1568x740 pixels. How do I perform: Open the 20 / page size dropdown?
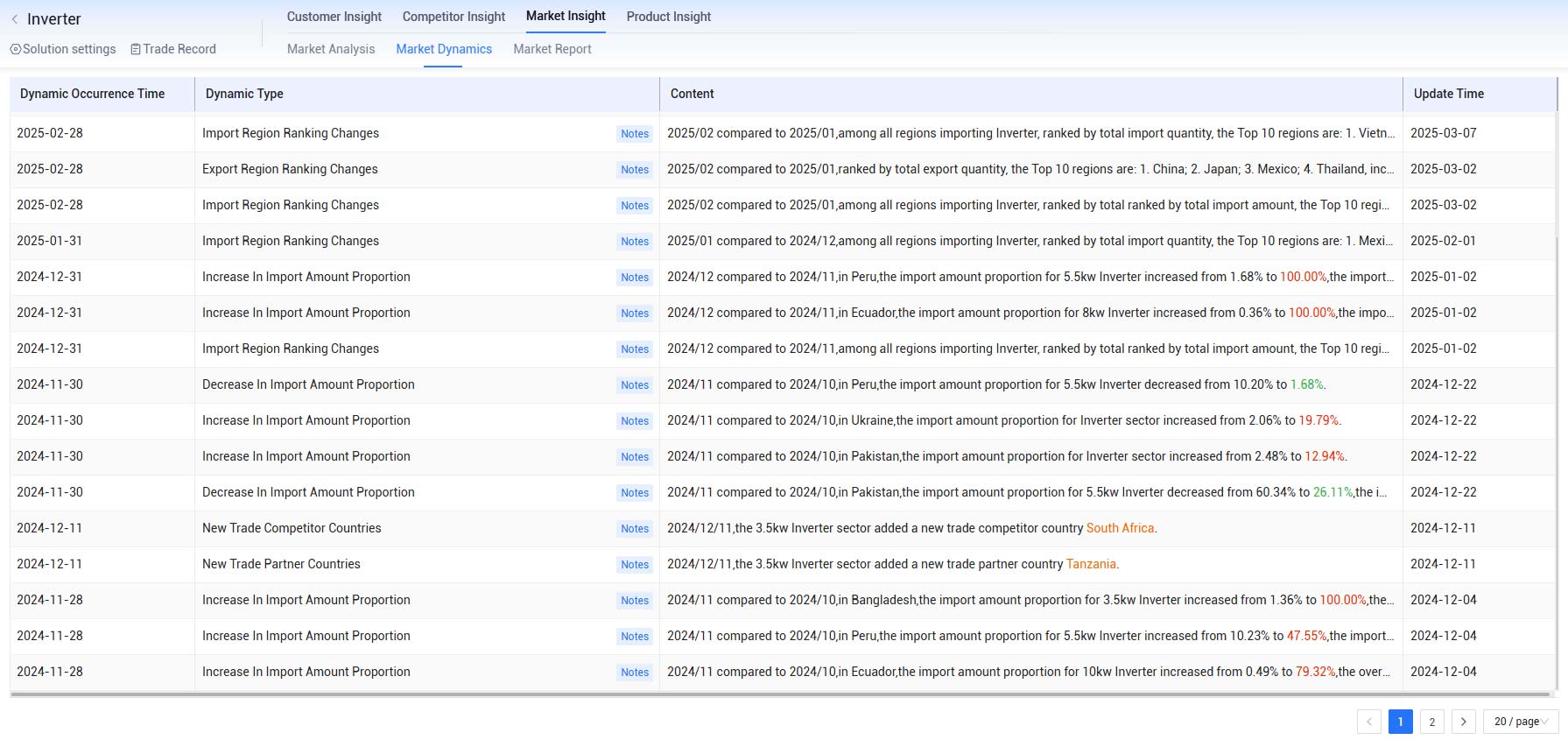click(x=1521, y=722)
